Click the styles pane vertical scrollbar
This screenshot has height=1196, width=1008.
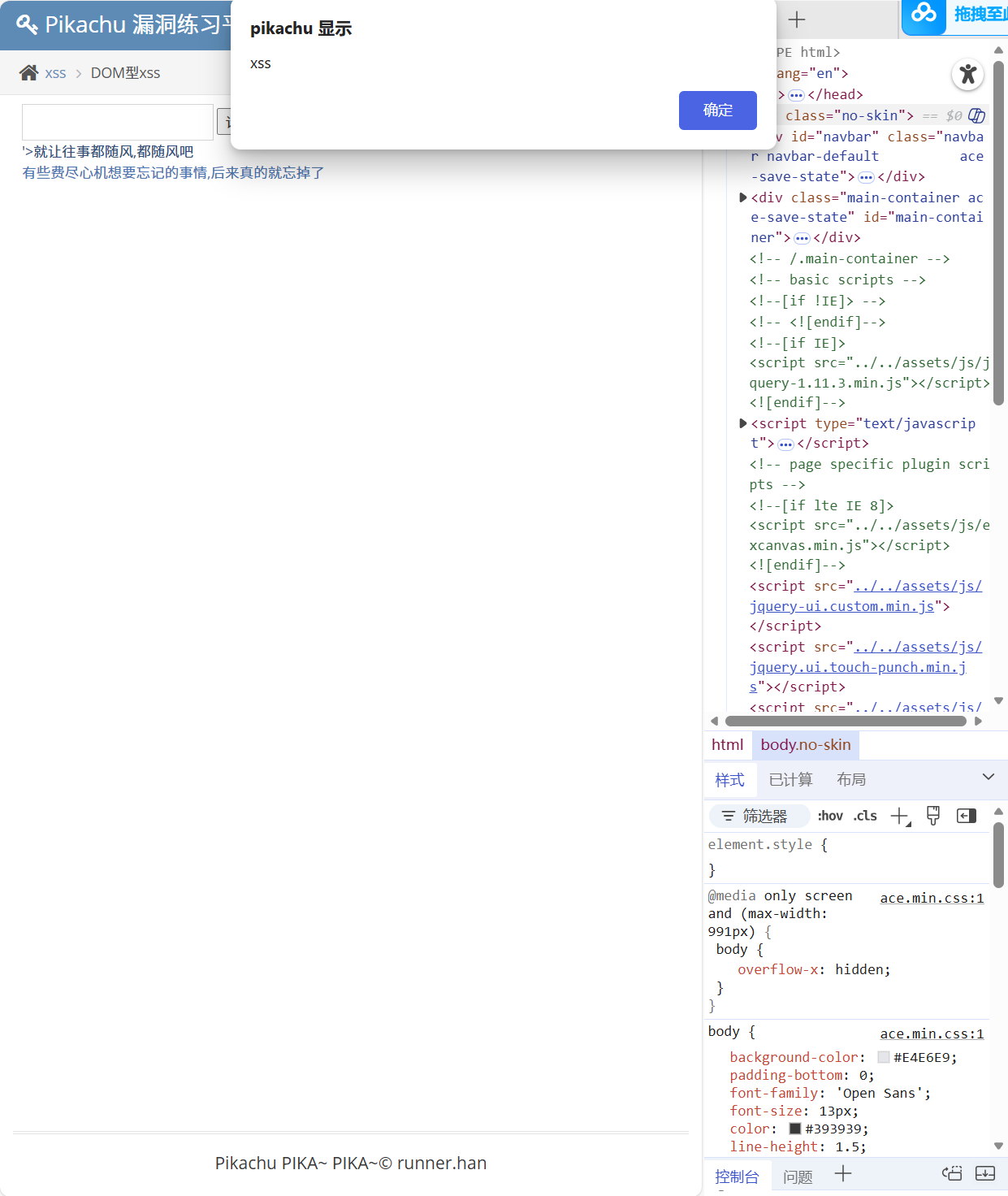pyautogui.click(x=998, y=854)
